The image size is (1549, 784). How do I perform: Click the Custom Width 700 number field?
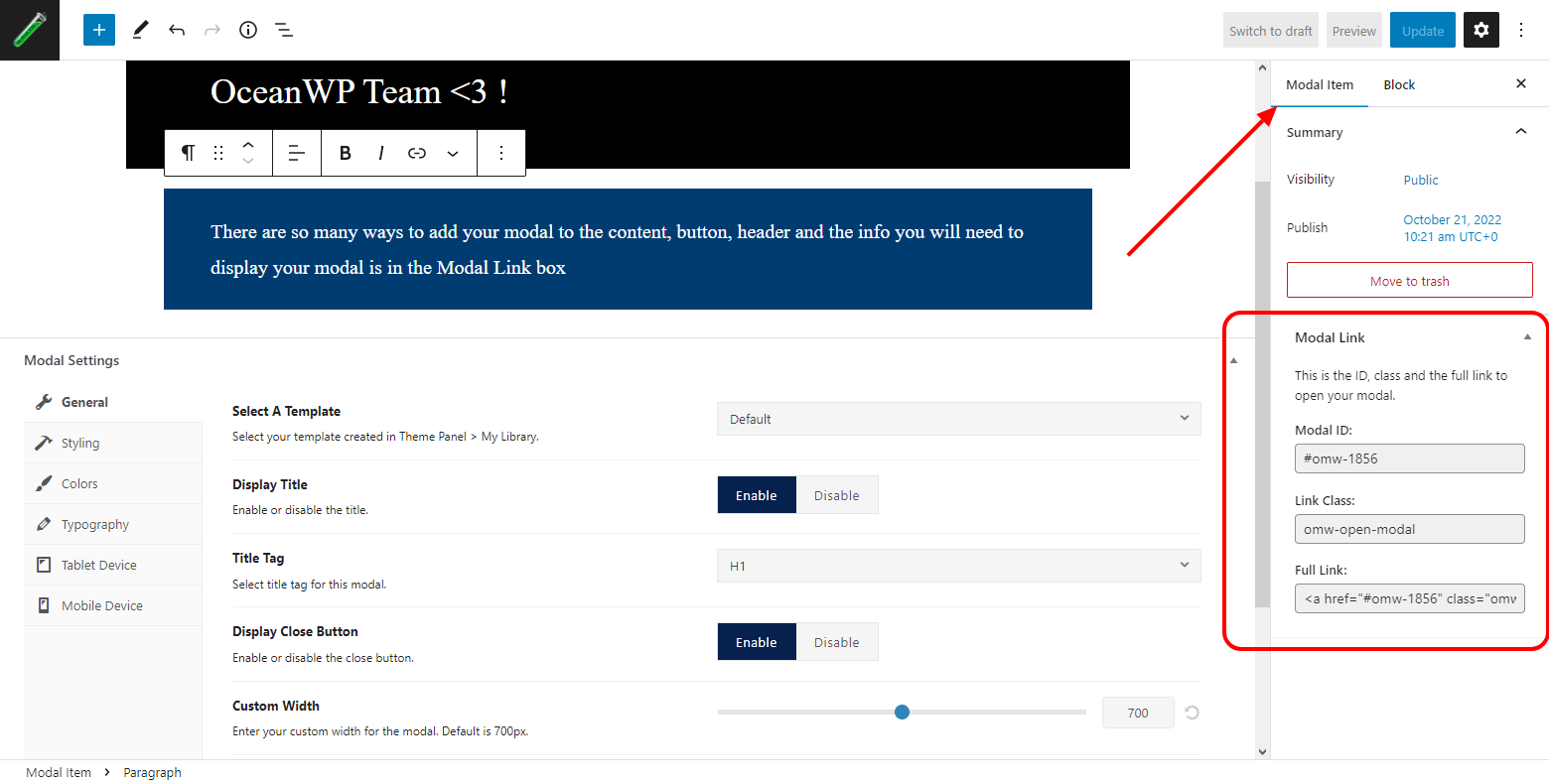(1138, 713)
